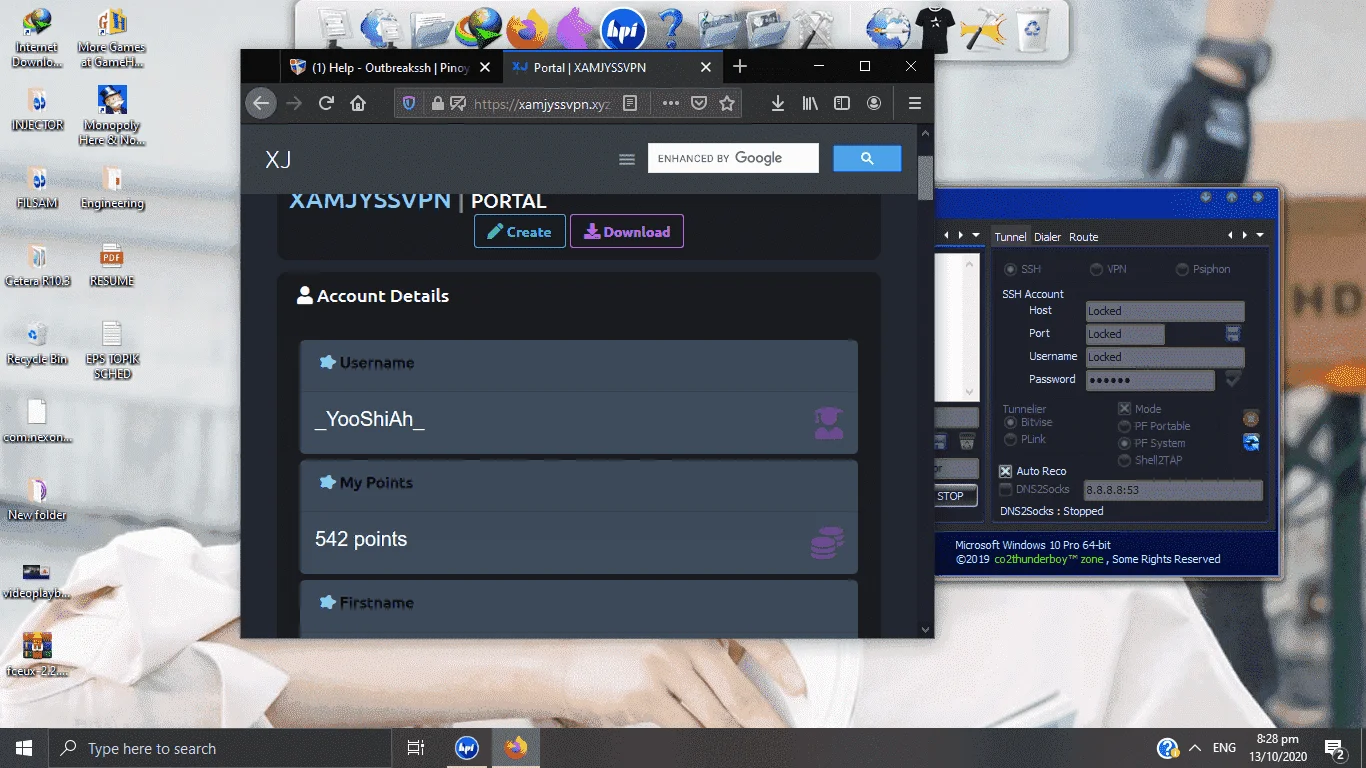Go to the Firefox home page
The height and width of the screenshot is (768, 1366).
358,103
